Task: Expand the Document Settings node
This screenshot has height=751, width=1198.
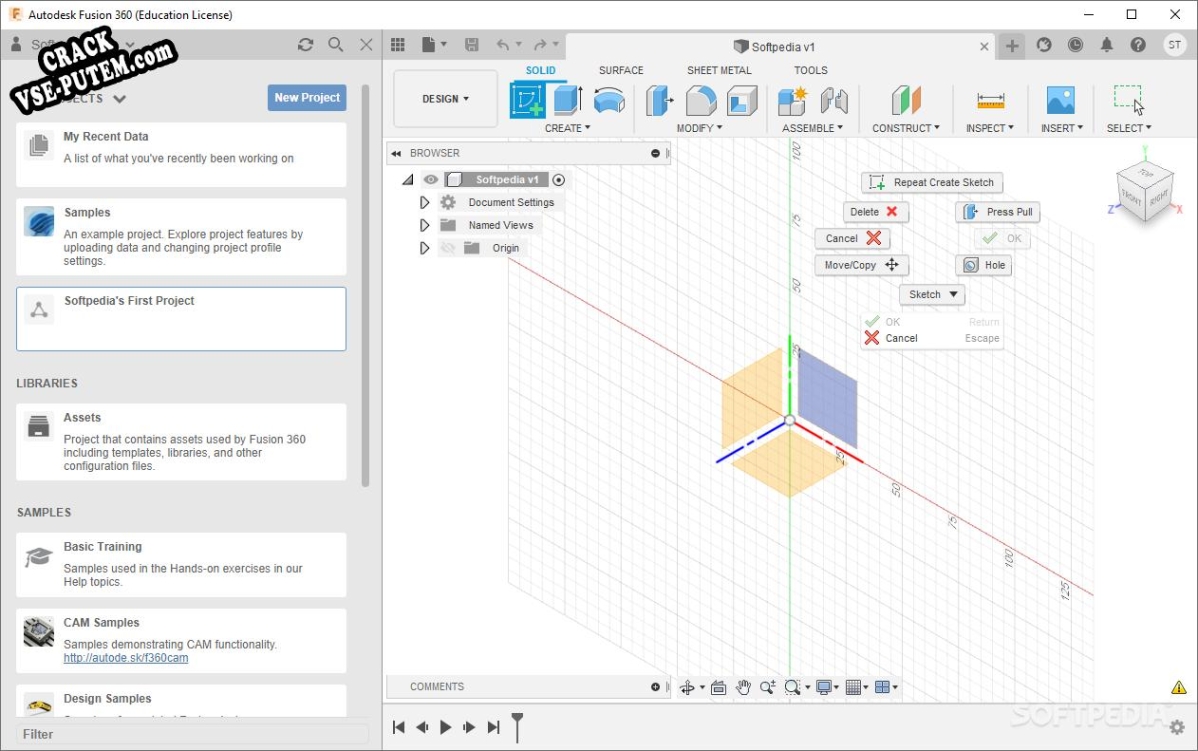Action: (x=424, y=202)
